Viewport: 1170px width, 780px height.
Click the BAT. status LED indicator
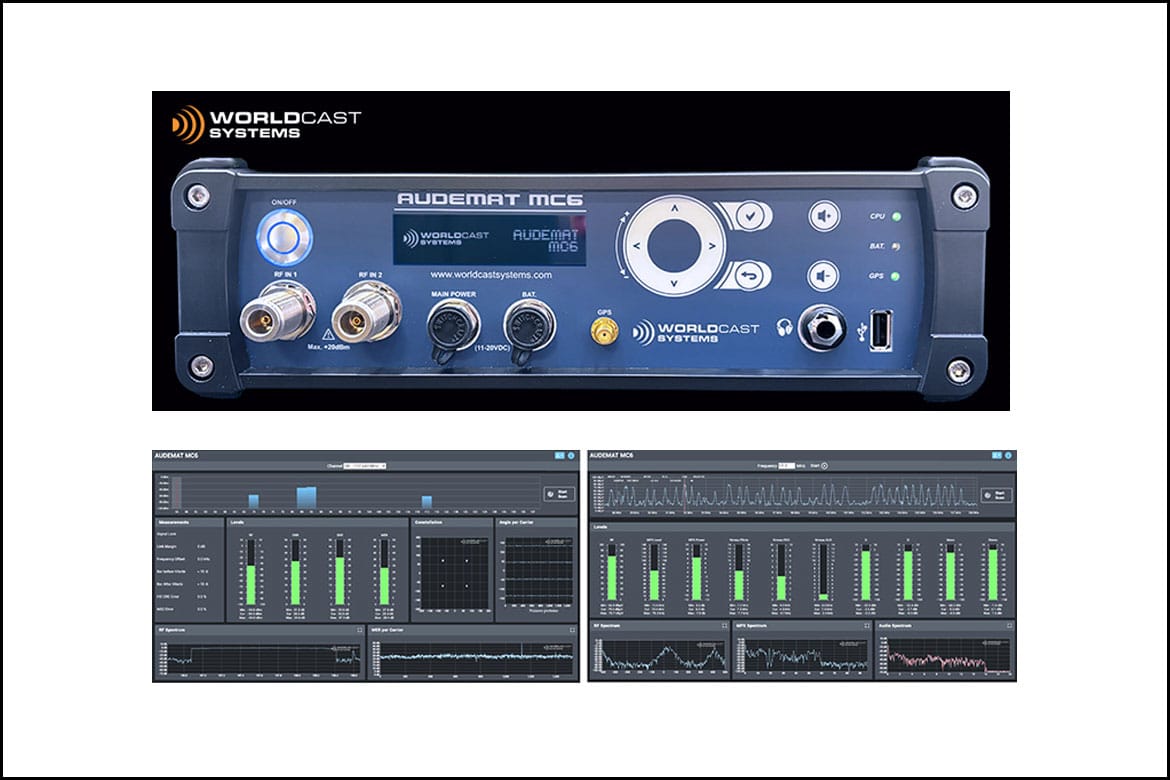coord(895,246)
